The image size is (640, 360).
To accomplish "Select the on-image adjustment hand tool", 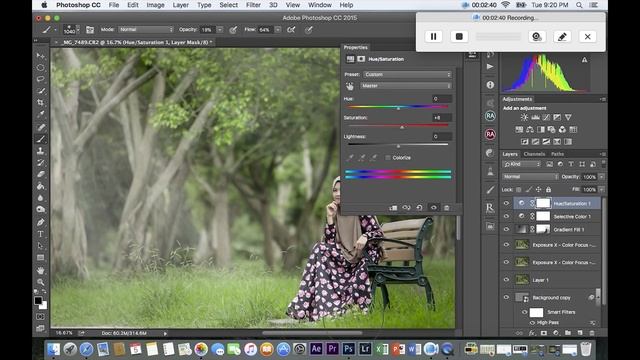I will tap(350, 86).
